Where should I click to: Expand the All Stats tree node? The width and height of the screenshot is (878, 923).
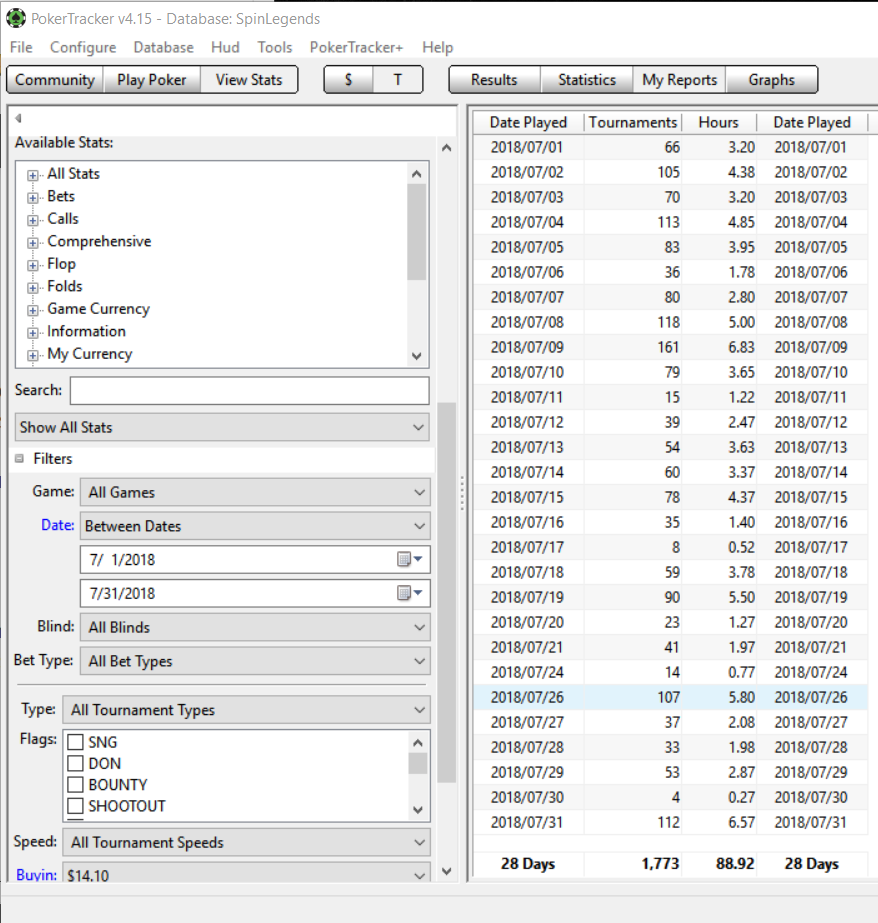coord(33,175)
